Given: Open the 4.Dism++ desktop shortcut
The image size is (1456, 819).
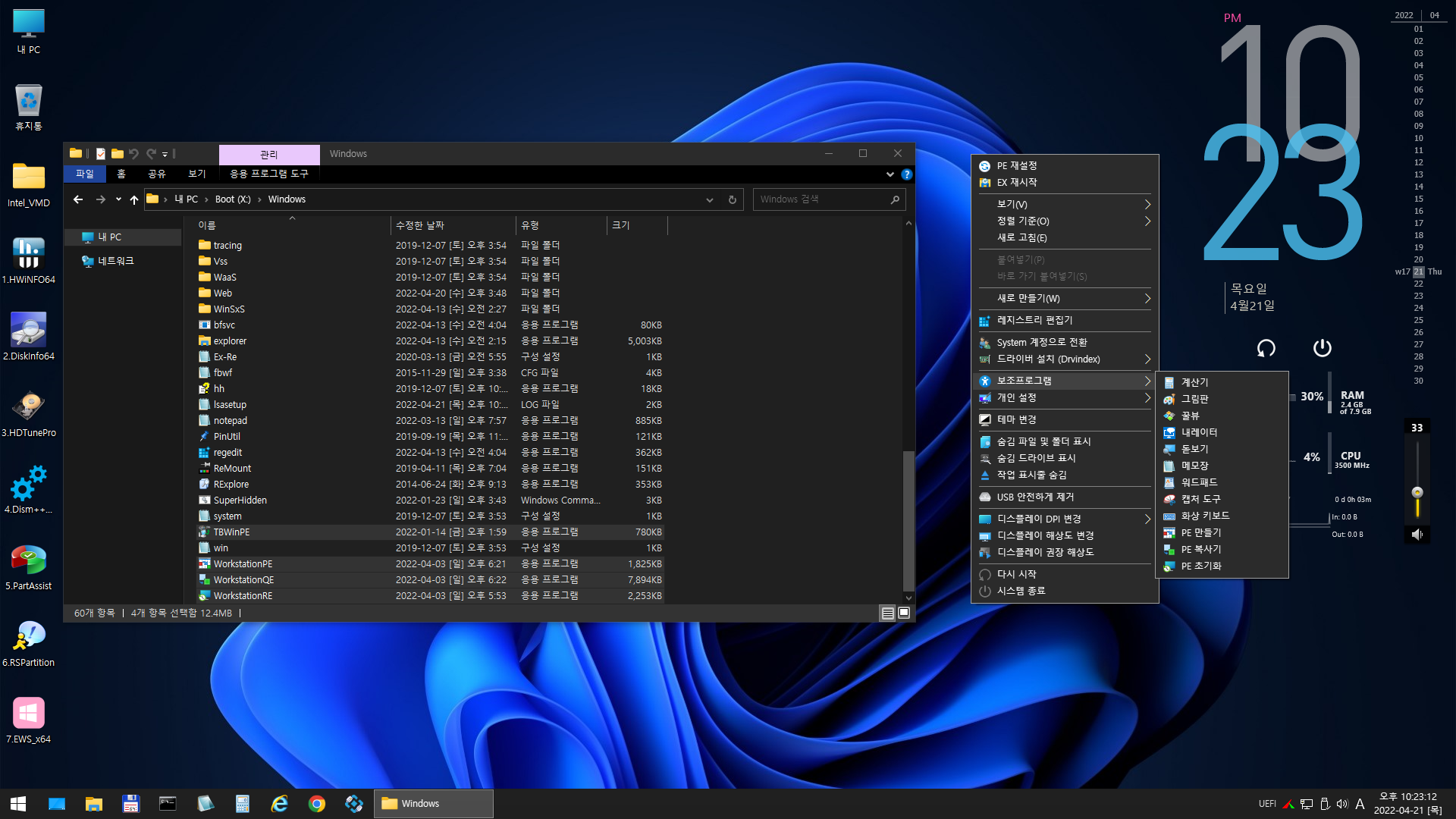Looking at the screenshot, I should pyautogui.click(x=29, y=490).
